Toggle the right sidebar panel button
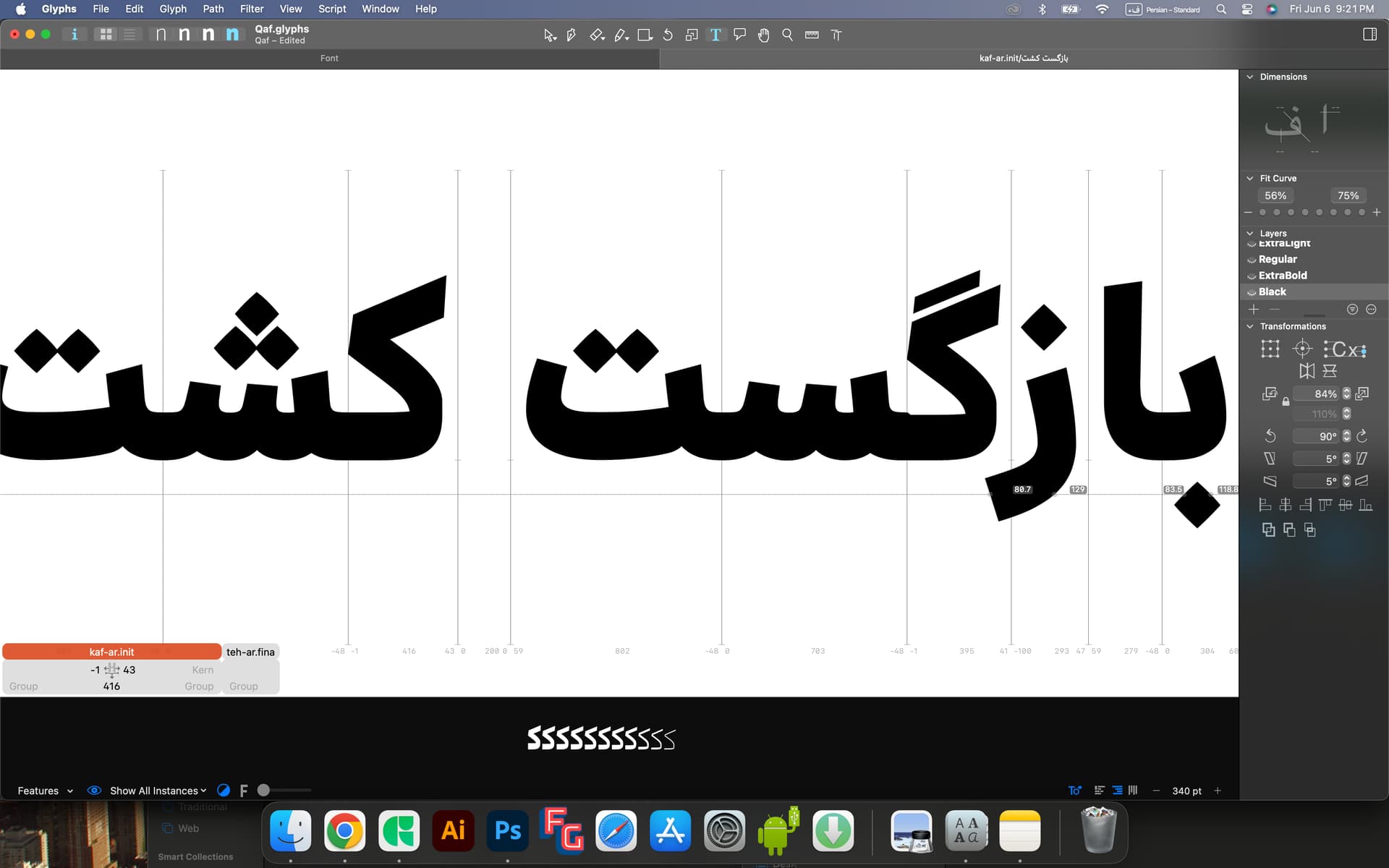The image size is (1389, 868). pyautogui.click(x=1369, y=34)
